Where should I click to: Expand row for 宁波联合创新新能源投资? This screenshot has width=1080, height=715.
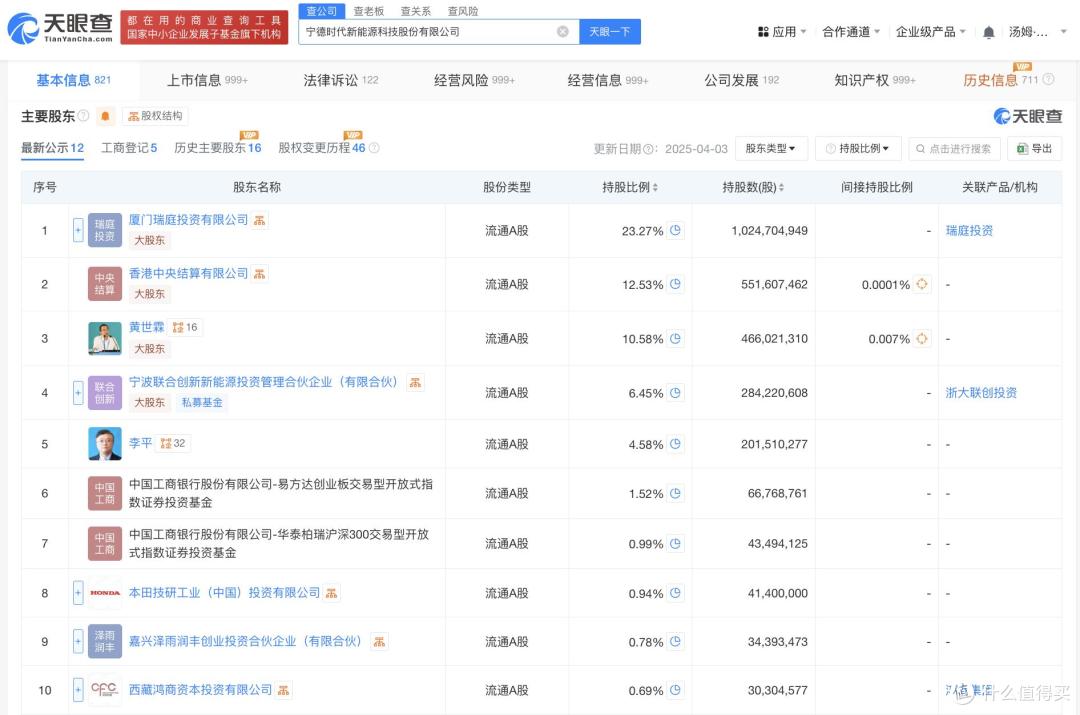coord(79,393)
